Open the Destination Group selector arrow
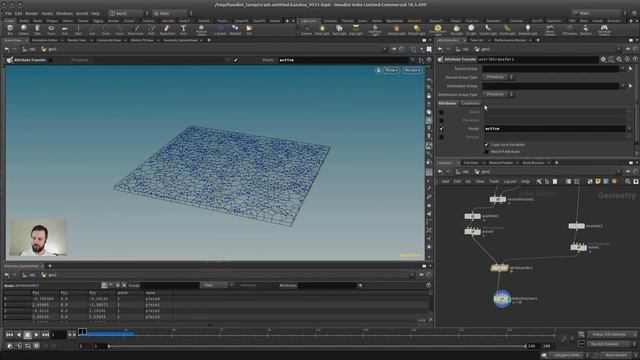This screenshot has height=360, width=640. [630, 86]
